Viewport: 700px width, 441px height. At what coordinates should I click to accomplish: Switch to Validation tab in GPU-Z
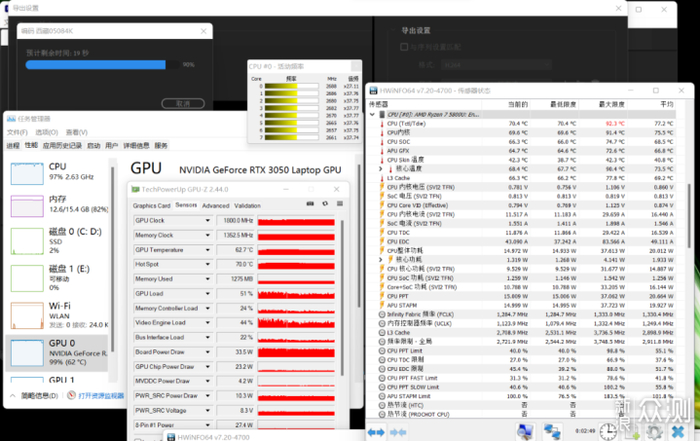(247, 206)
